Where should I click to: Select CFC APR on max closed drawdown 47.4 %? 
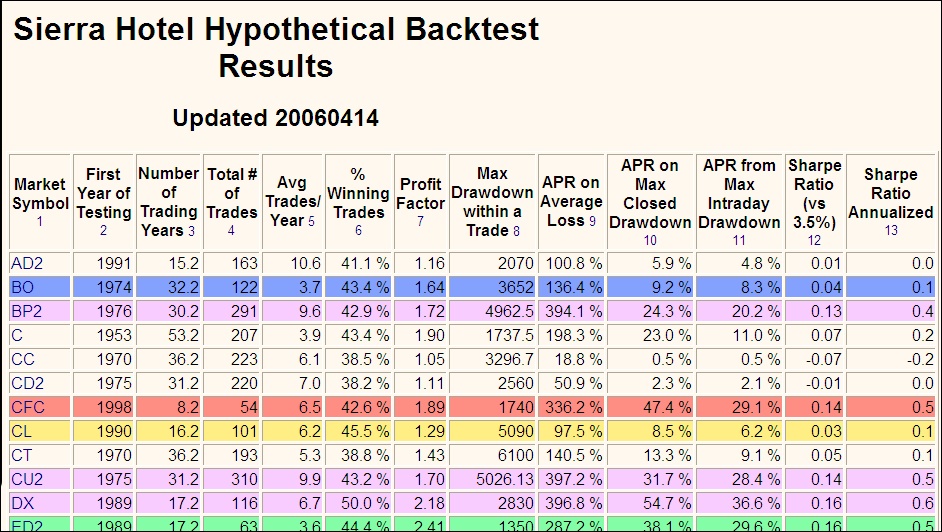[668, 407]
